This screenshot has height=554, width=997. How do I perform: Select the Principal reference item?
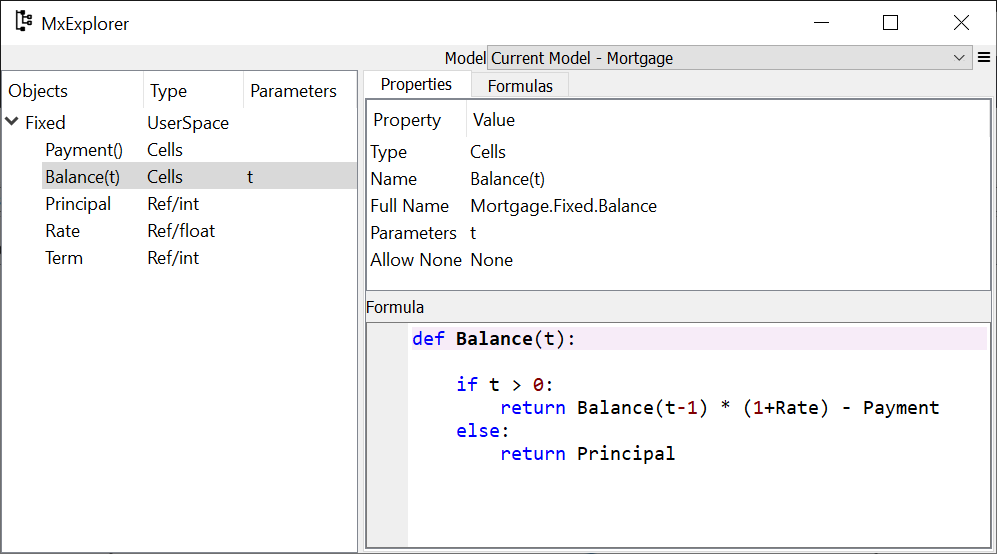78,204
